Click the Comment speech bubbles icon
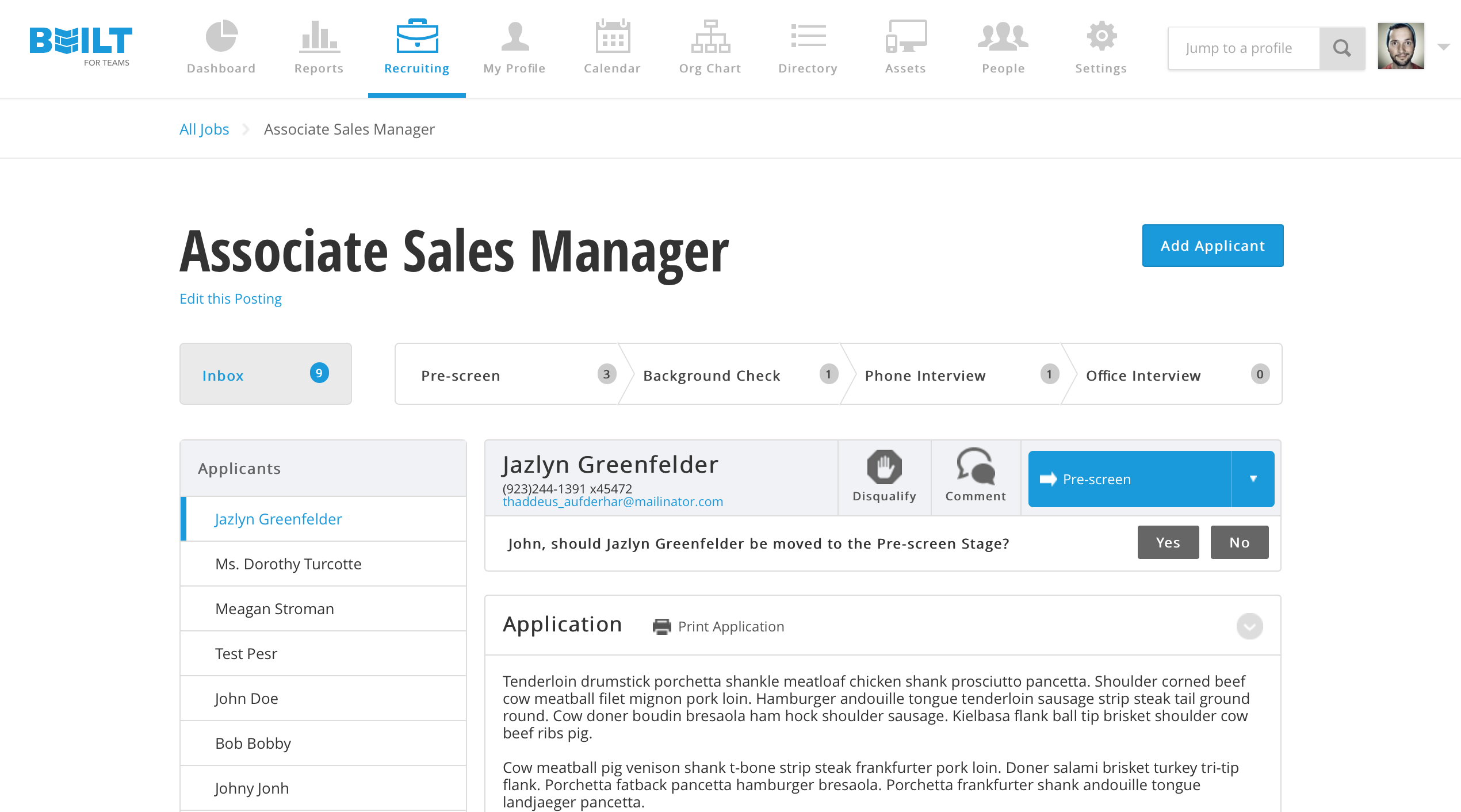Viewport: 1461px width, 812px height. (976, 467)
